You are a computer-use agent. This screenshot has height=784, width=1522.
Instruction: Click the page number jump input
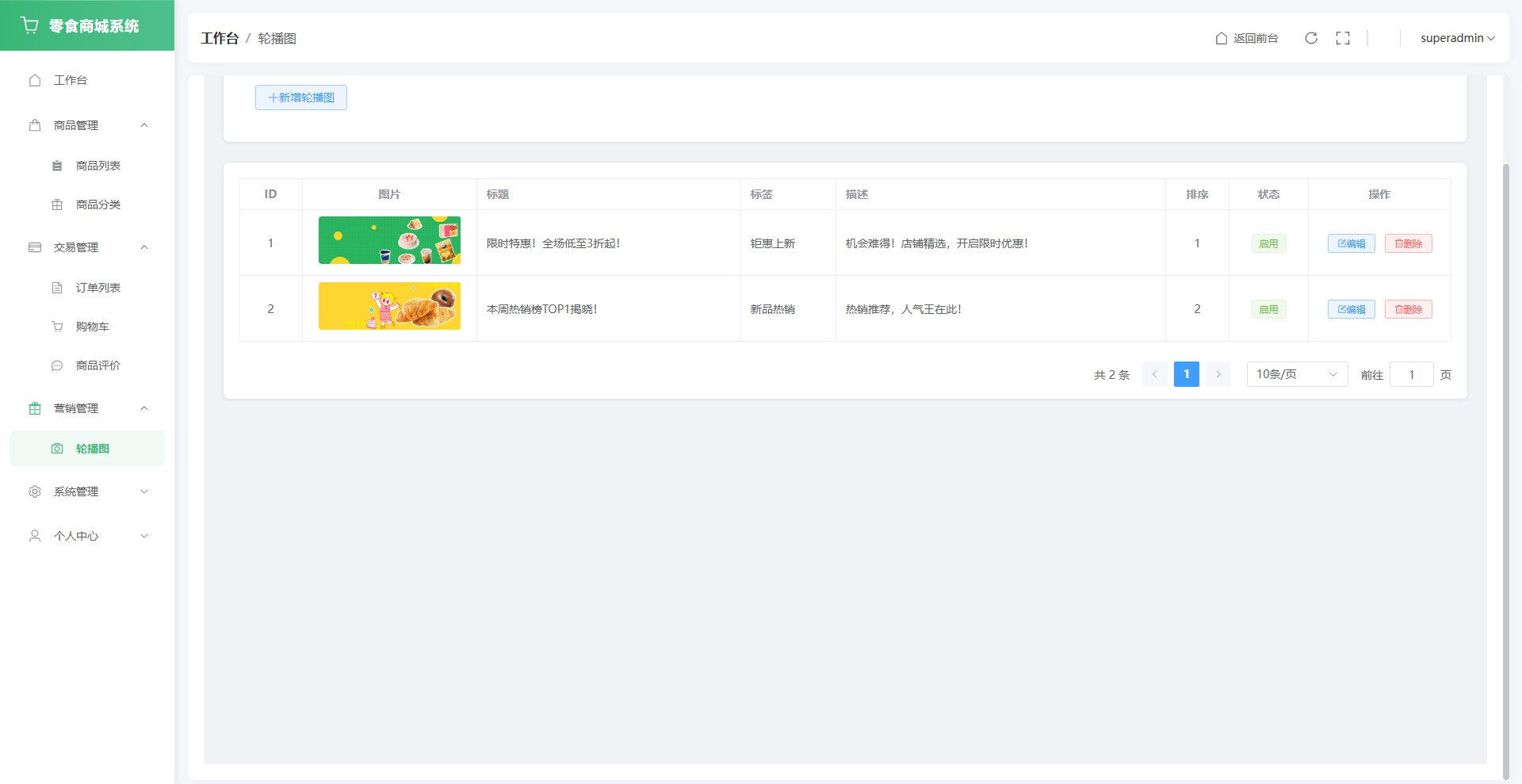(1411, 374)
